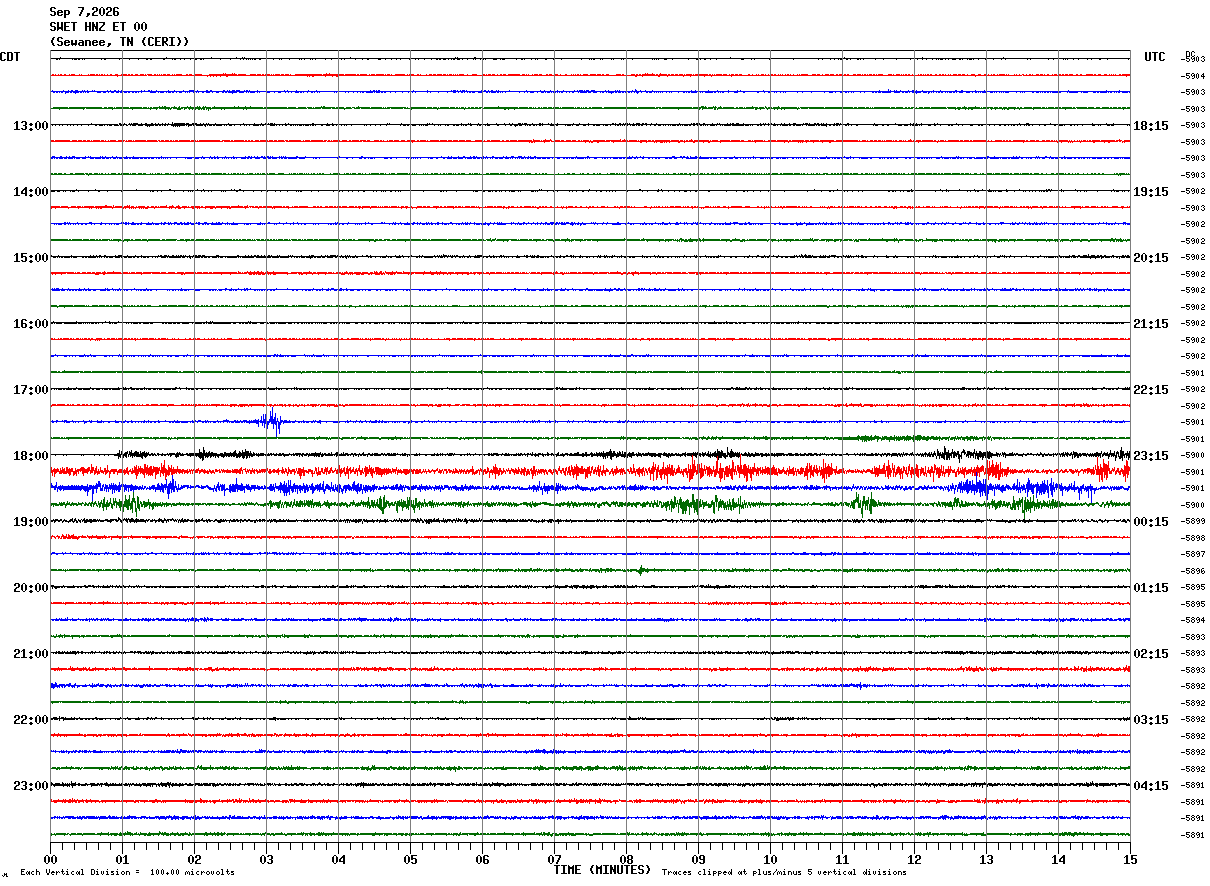This screenshot has width=1210, height=886.
Task: Click the UTC timezone header label
Action: [x=1155, y=57]
